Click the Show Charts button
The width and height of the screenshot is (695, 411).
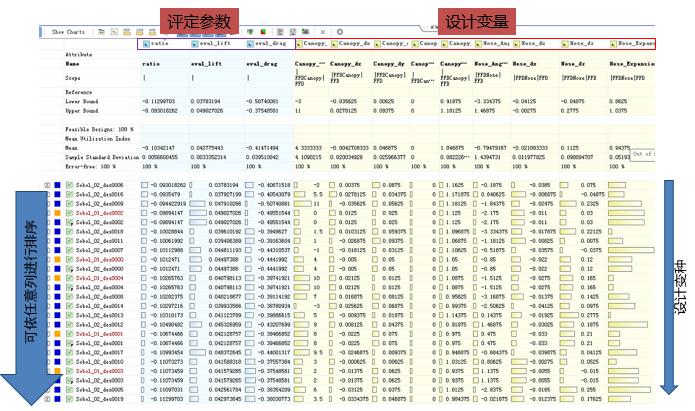click(68, 32)
